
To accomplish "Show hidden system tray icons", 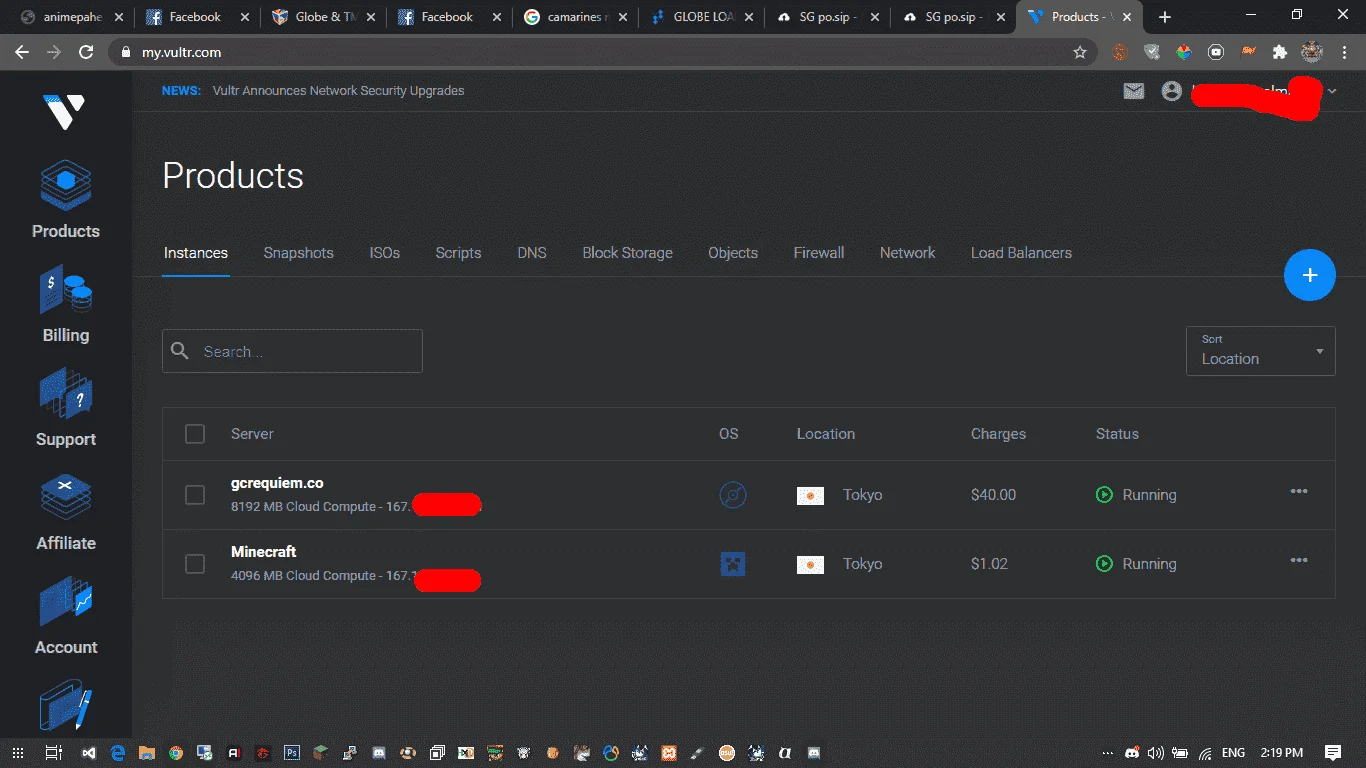I will tap(1106, 752).
